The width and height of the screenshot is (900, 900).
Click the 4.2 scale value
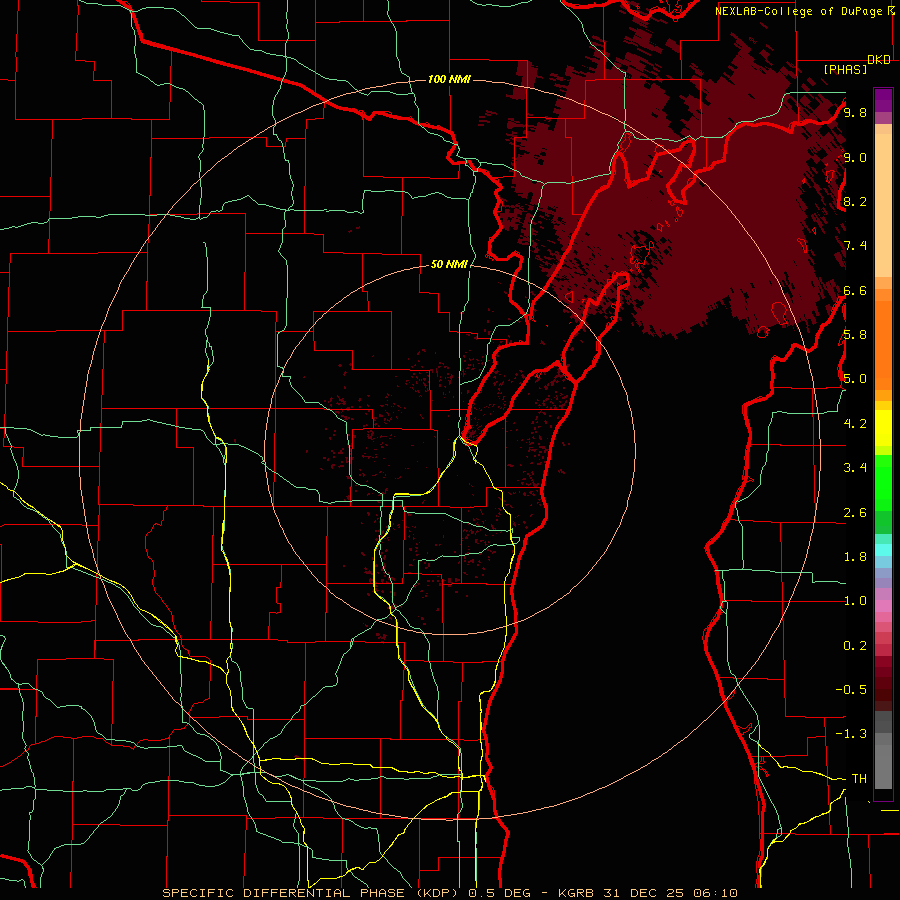pyautogui.click(x=855, y=424)
